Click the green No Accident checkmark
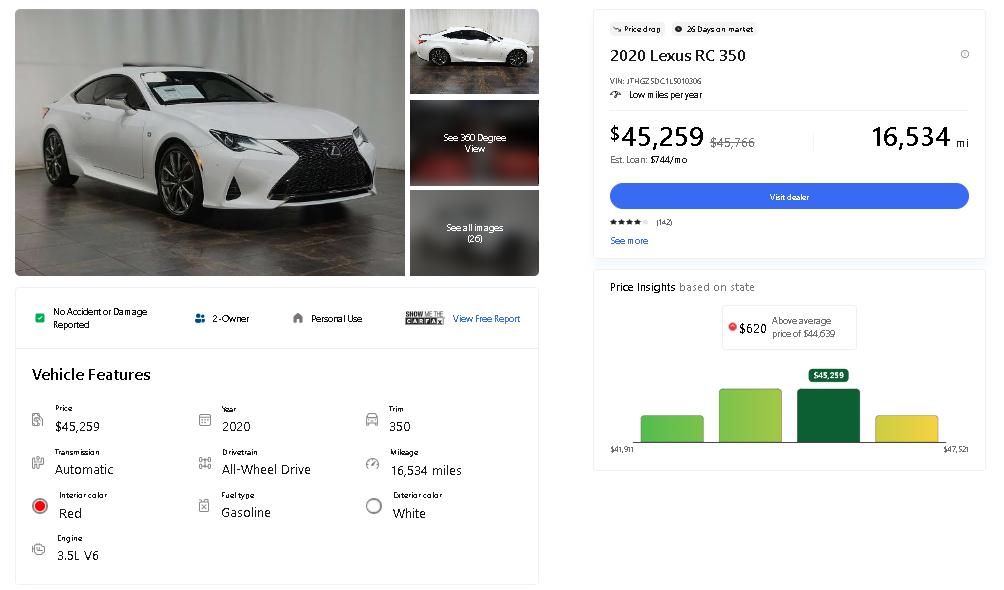The image size is (1004, 590). (40, 318)
